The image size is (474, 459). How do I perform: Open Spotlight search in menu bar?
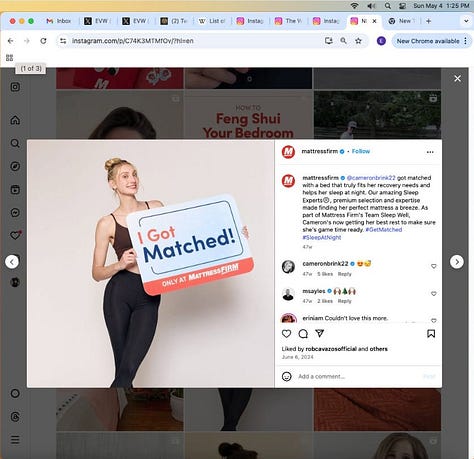388,6
